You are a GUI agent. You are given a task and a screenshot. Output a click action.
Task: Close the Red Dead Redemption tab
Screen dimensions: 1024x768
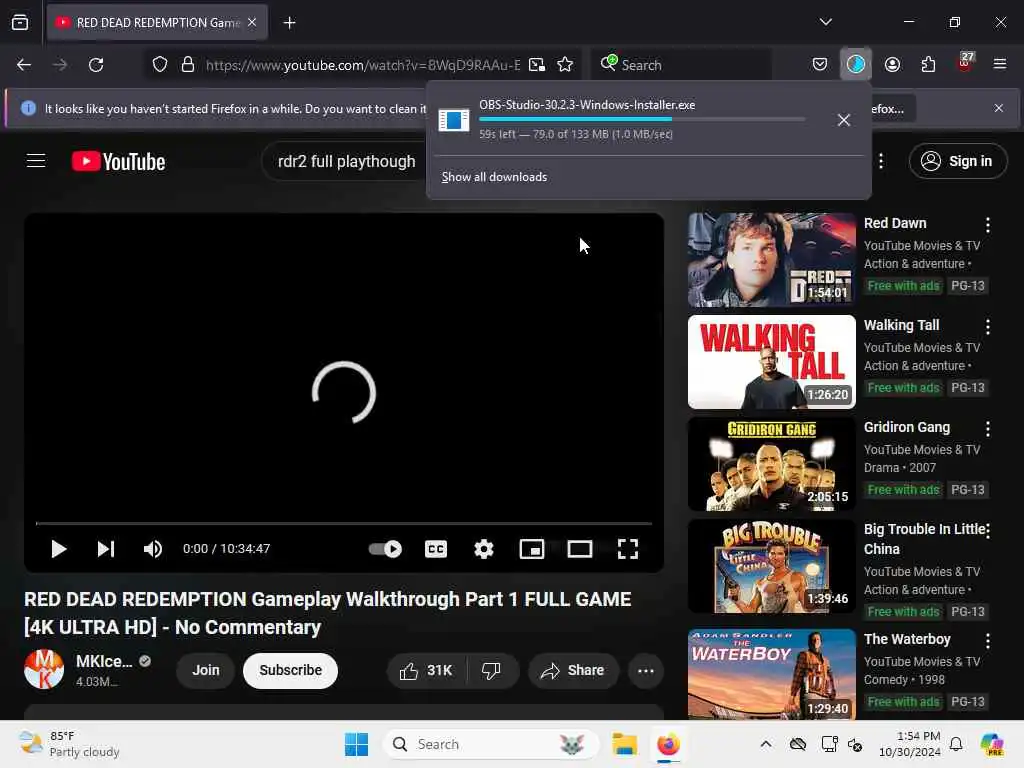(x=252, y=23)
